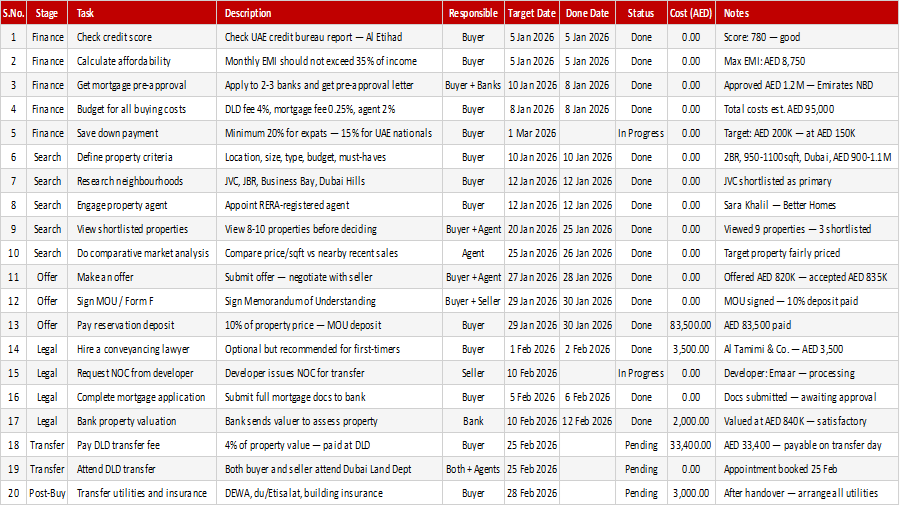Select the 'Bank property valuation' cell

click(x=142, y=421)
